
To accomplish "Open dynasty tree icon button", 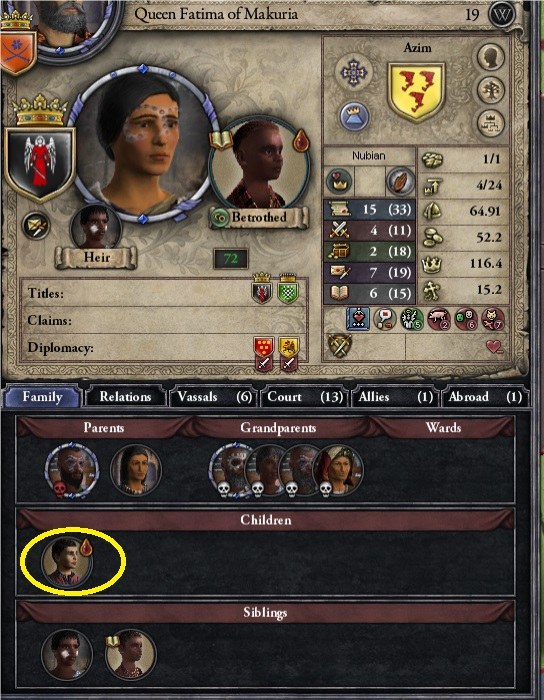I will 491,90.
